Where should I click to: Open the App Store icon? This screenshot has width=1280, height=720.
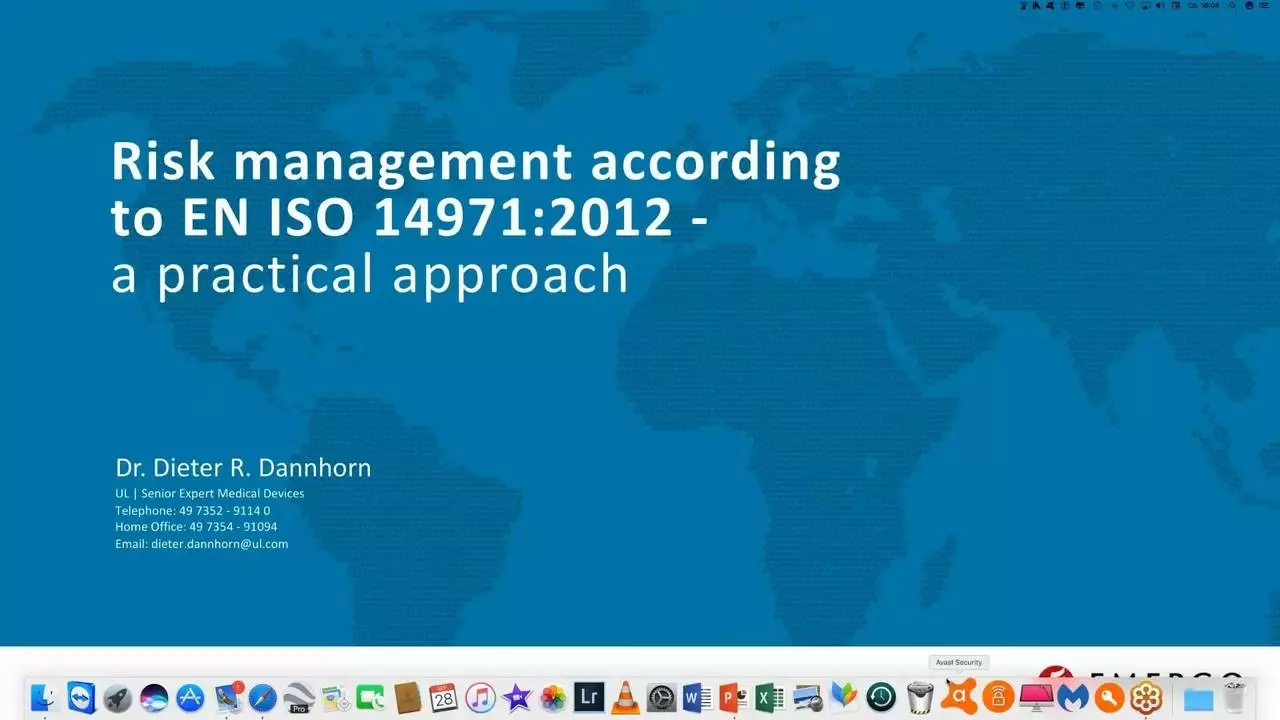(190, 697)
